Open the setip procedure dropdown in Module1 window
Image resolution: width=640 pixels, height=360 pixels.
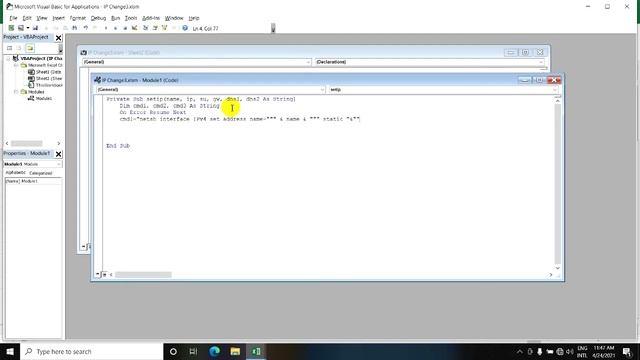[x=555, y=90]
